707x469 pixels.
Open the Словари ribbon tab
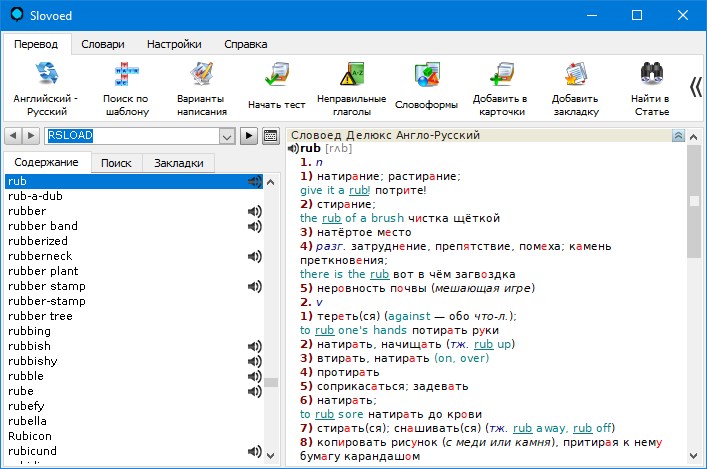click(103, 44)
